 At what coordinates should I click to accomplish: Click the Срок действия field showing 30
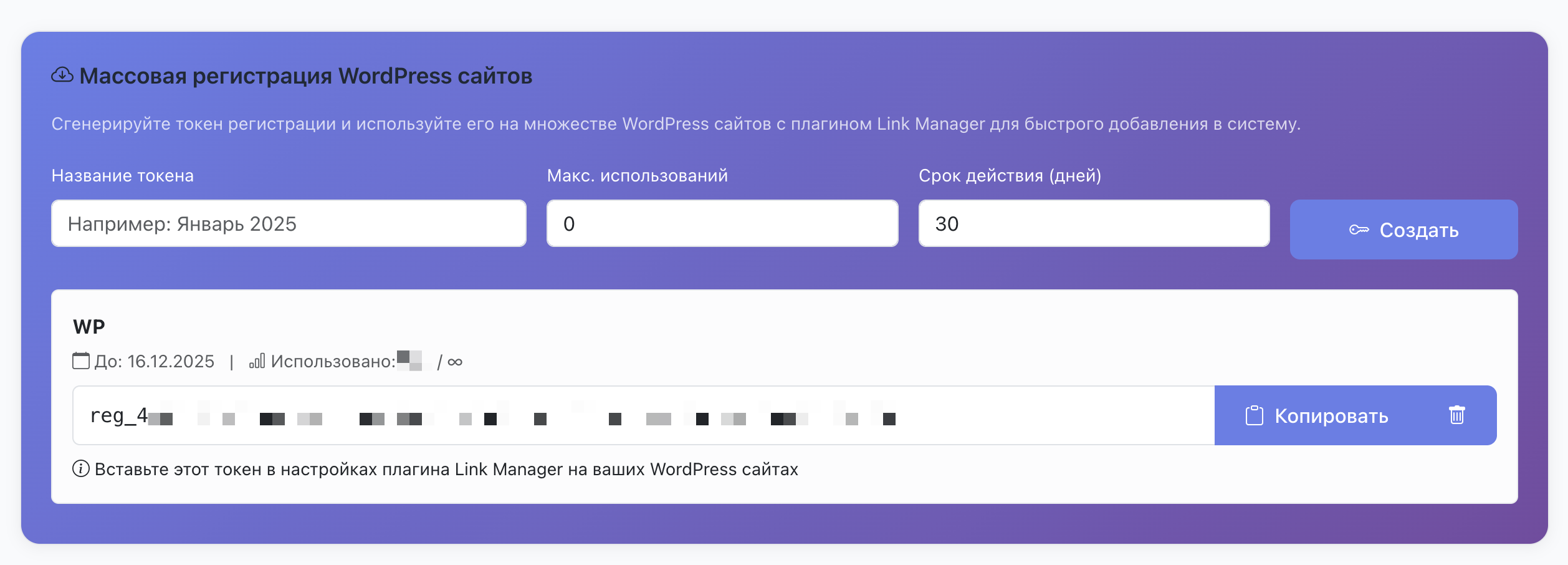point(1093,223)
